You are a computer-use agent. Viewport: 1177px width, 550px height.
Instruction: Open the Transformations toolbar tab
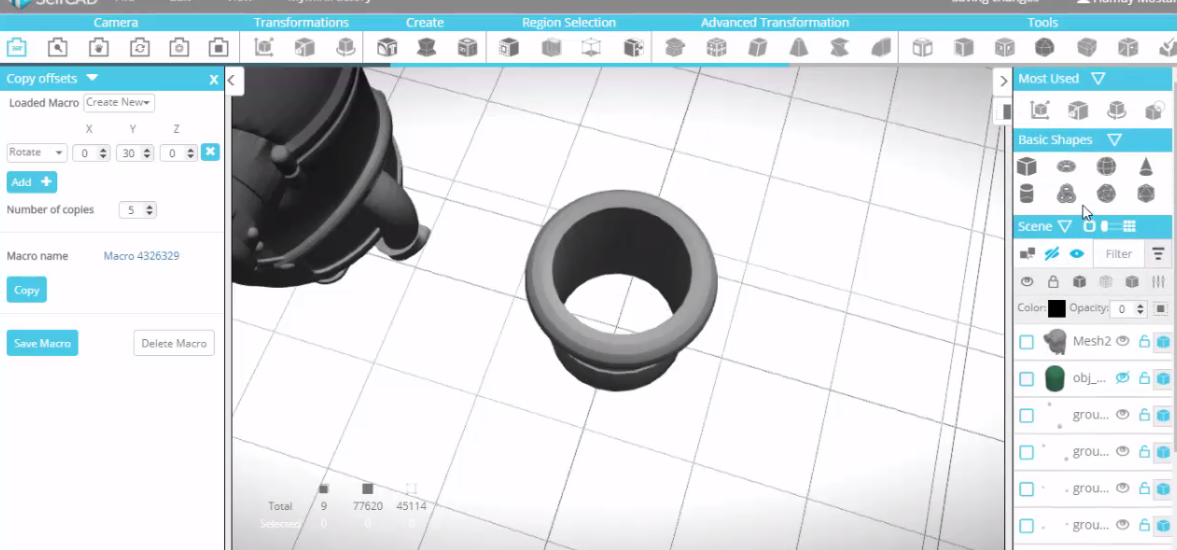point(301,23)
